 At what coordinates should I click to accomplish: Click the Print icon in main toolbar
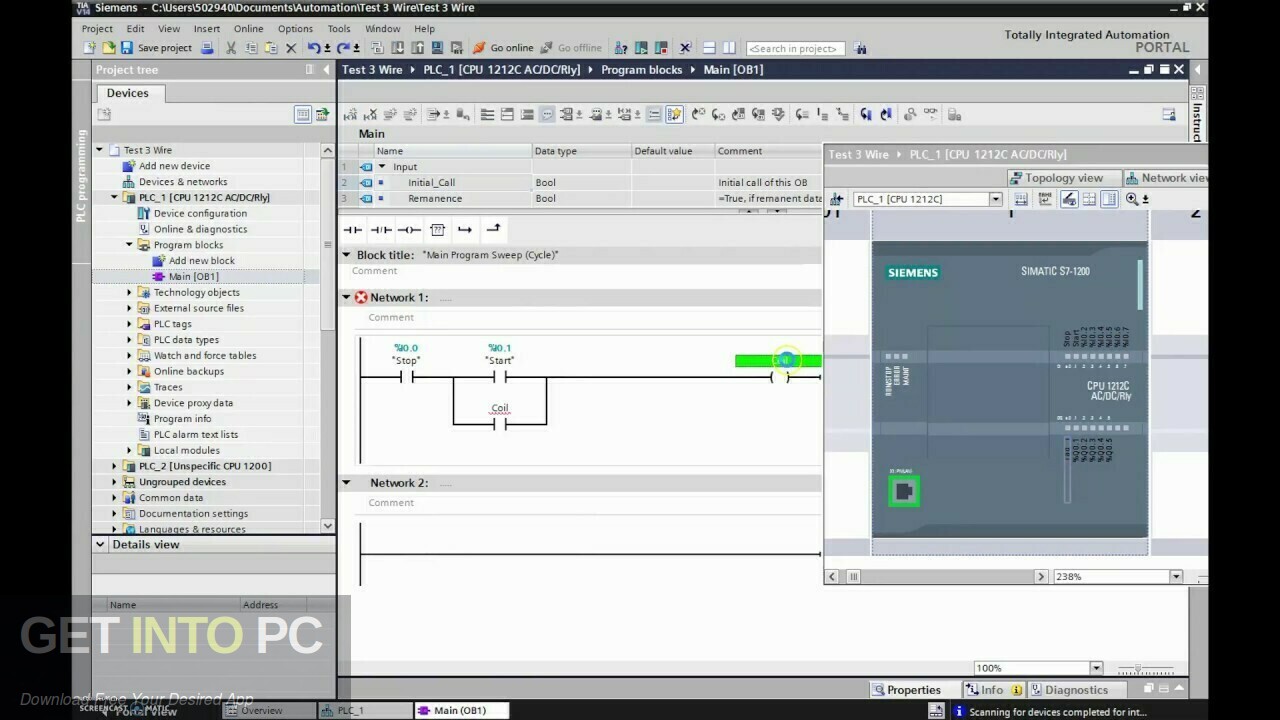[208, 48]
